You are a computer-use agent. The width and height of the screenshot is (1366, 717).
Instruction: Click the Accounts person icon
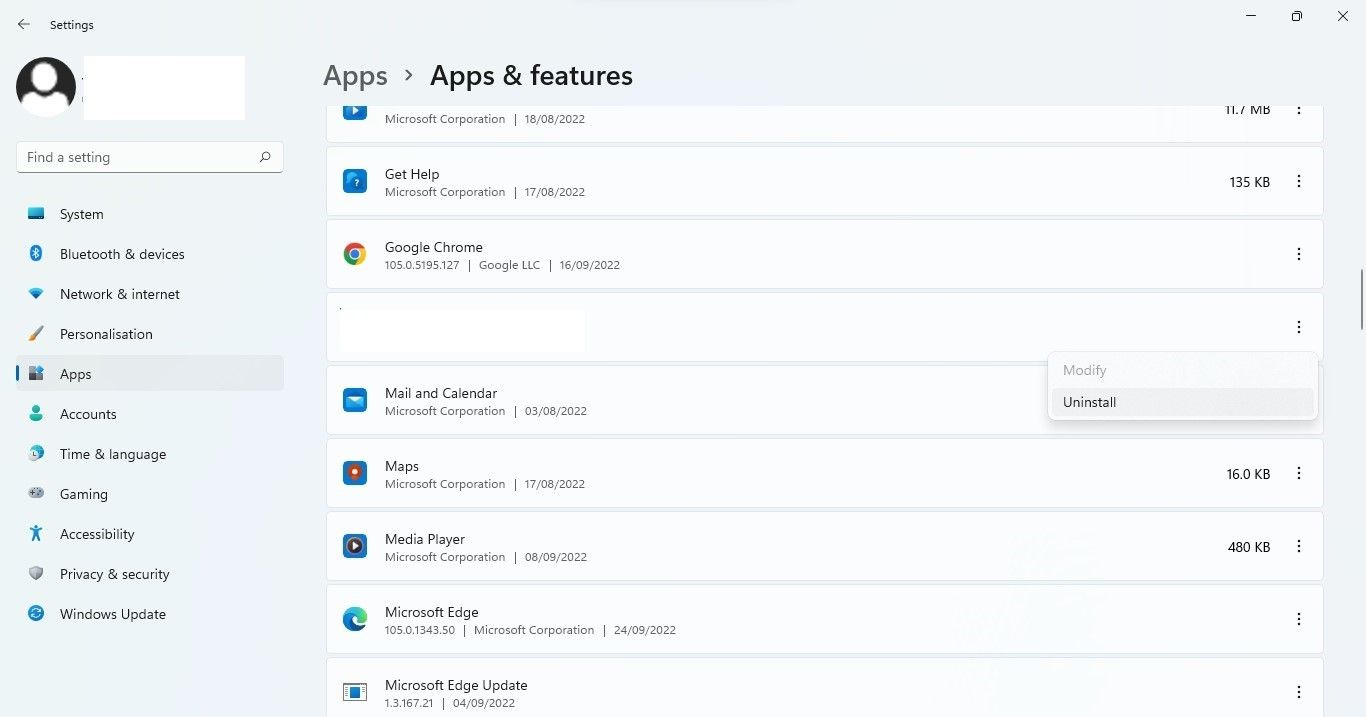(x=36, y=414)
